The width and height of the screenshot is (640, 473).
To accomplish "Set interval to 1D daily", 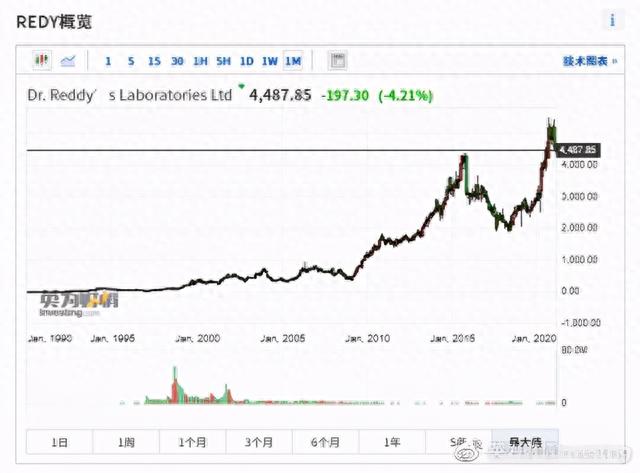I will (247, 61).
